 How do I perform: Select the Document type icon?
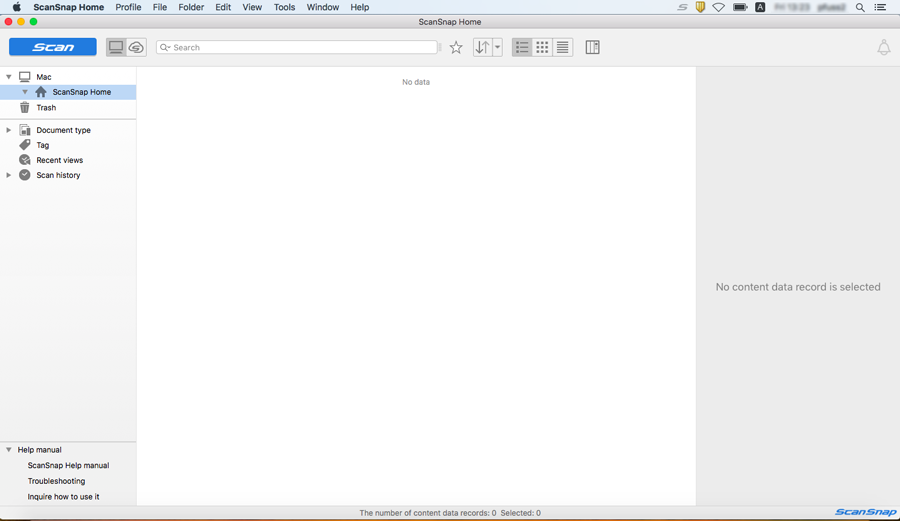pos(25,130)
